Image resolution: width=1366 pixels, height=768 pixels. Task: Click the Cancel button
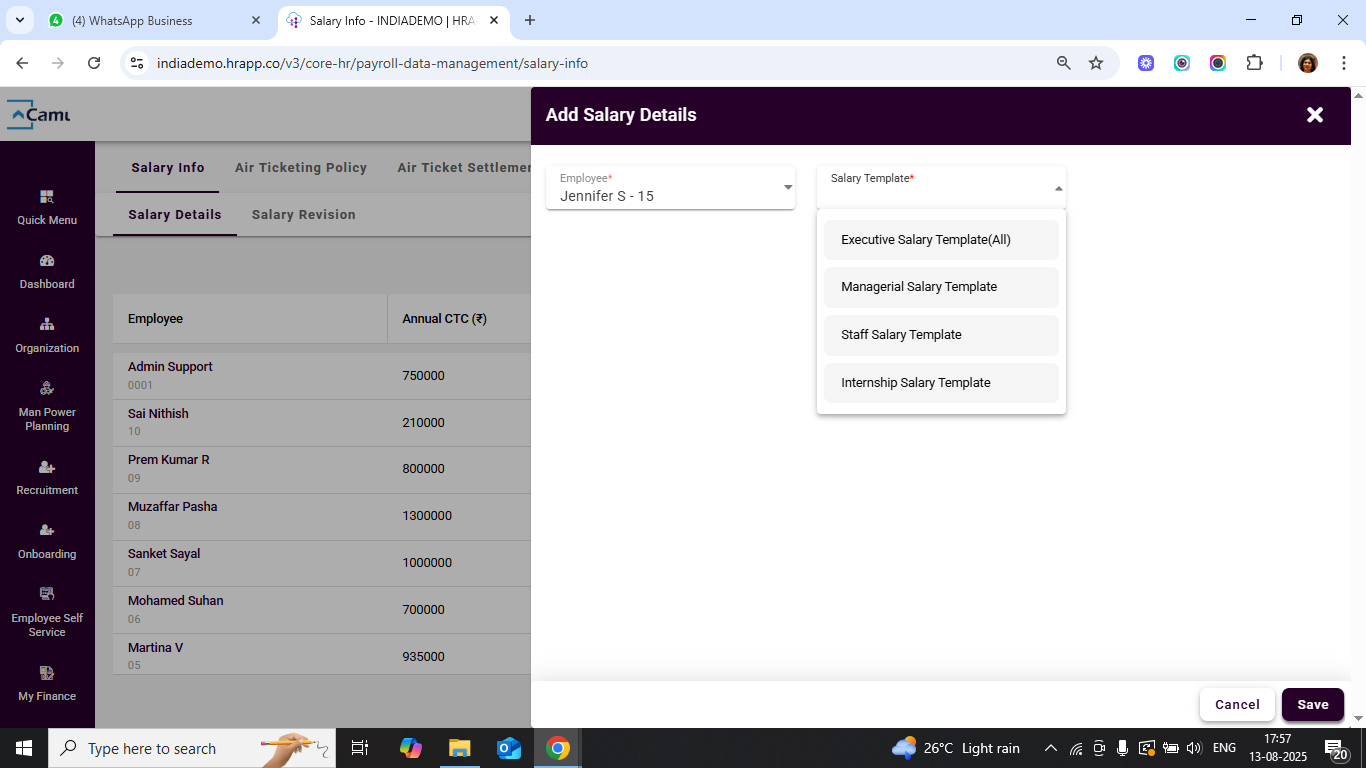coord(1237,704)
